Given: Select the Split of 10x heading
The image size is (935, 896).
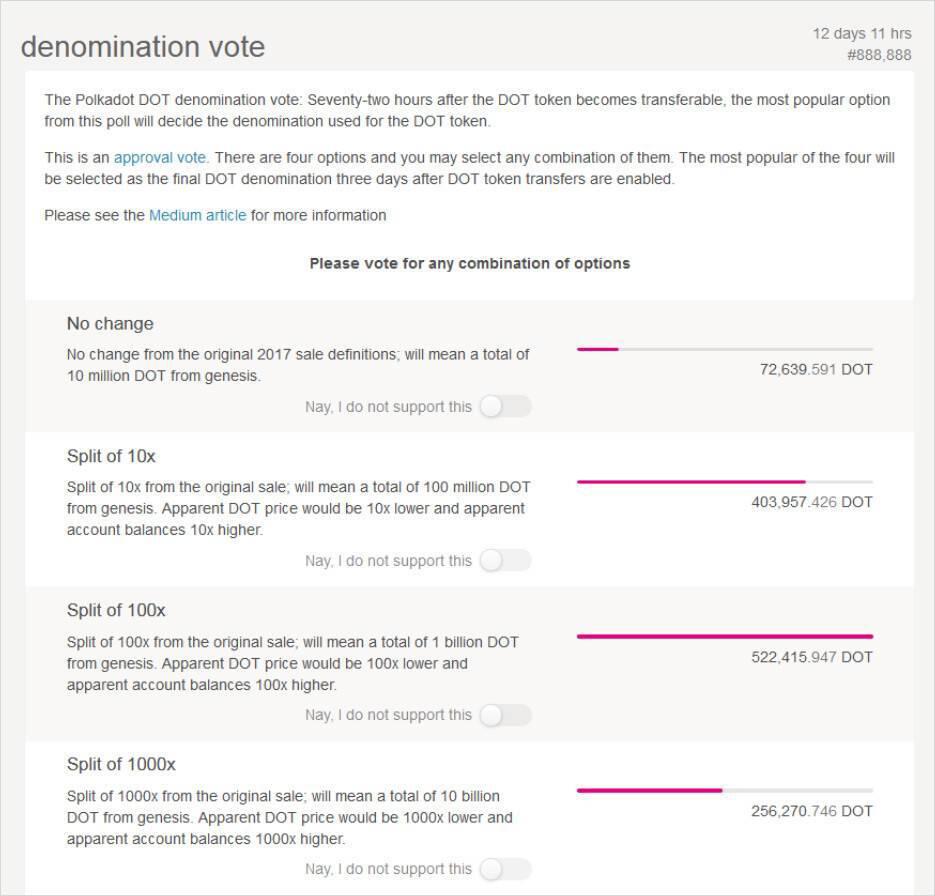Looking at the screenshot, I should 111,457.
